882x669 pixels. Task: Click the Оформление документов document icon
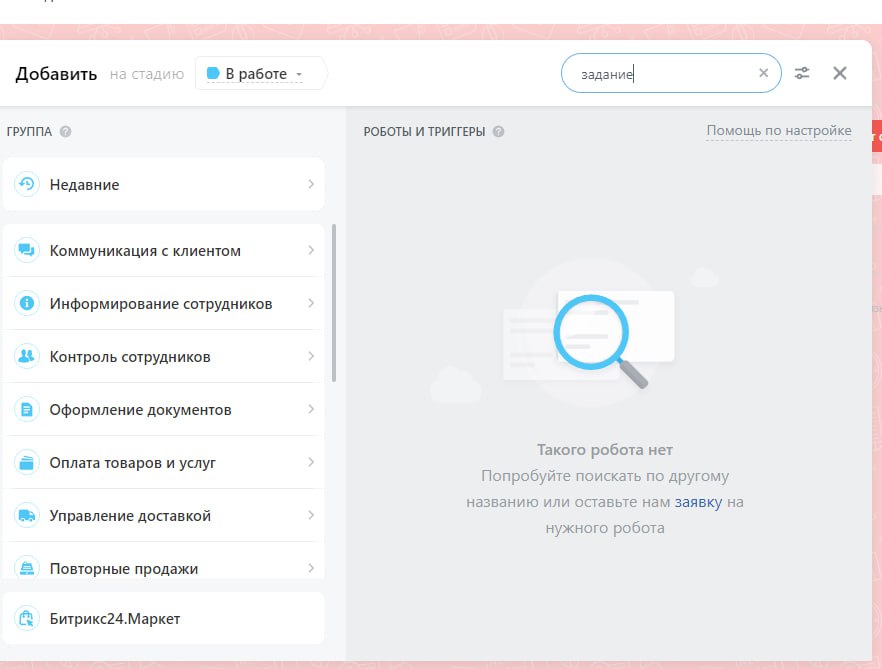click(x=26, y=409)
